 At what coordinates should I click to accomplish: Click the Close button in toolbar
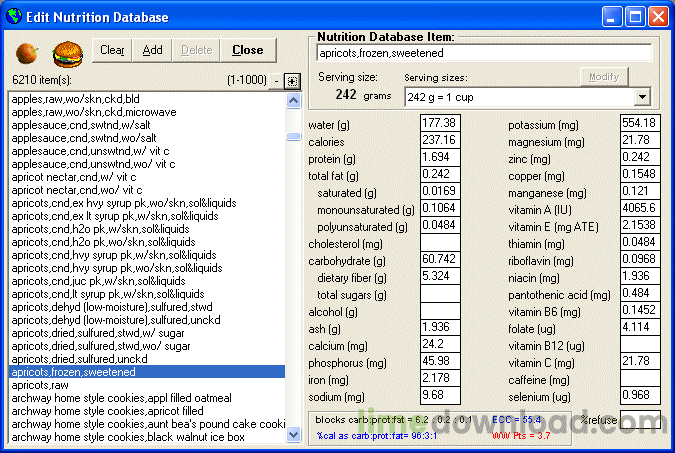[x=247, y=50]
